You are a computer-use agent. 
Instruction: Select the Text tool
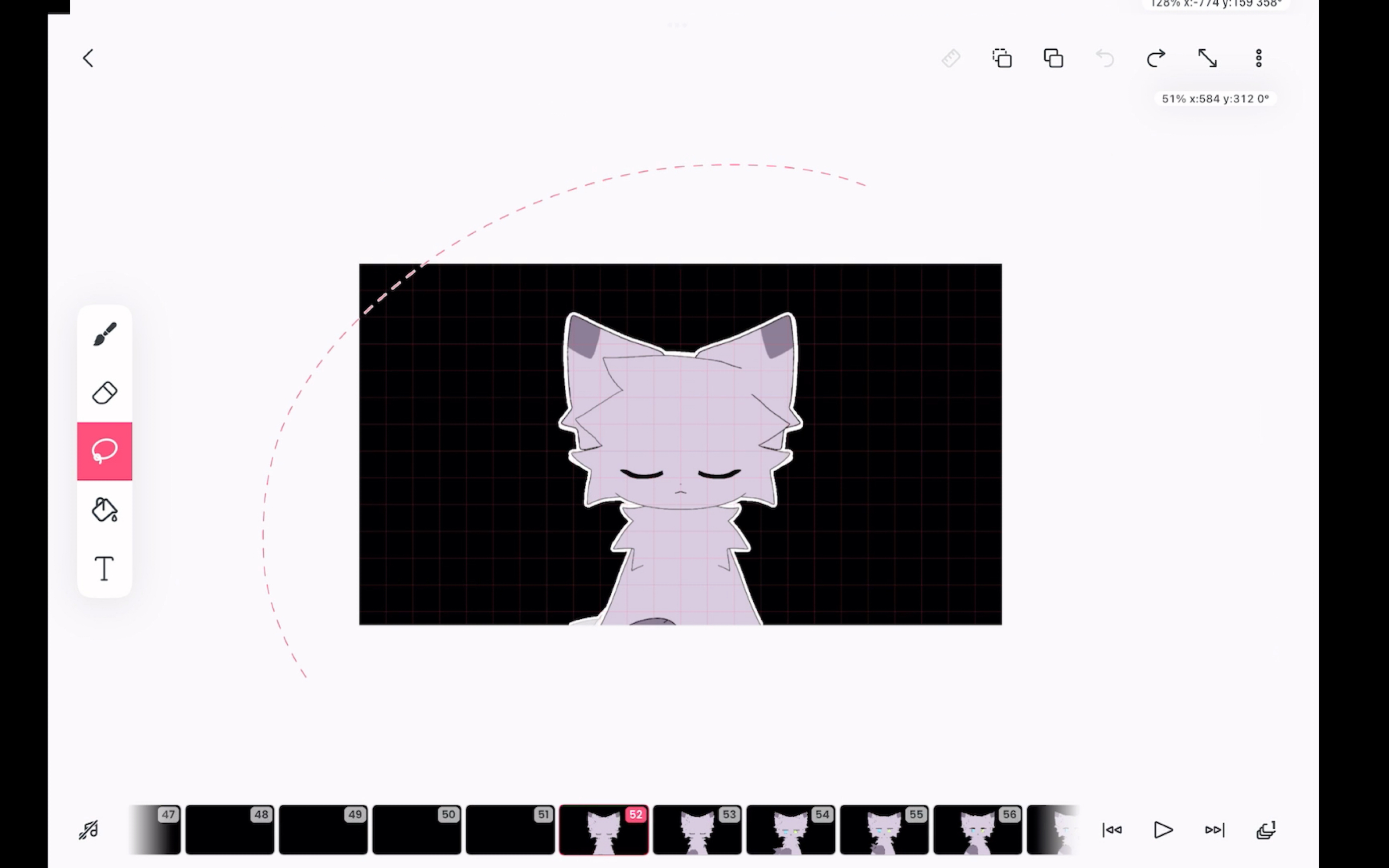click(x=104, y=568)
